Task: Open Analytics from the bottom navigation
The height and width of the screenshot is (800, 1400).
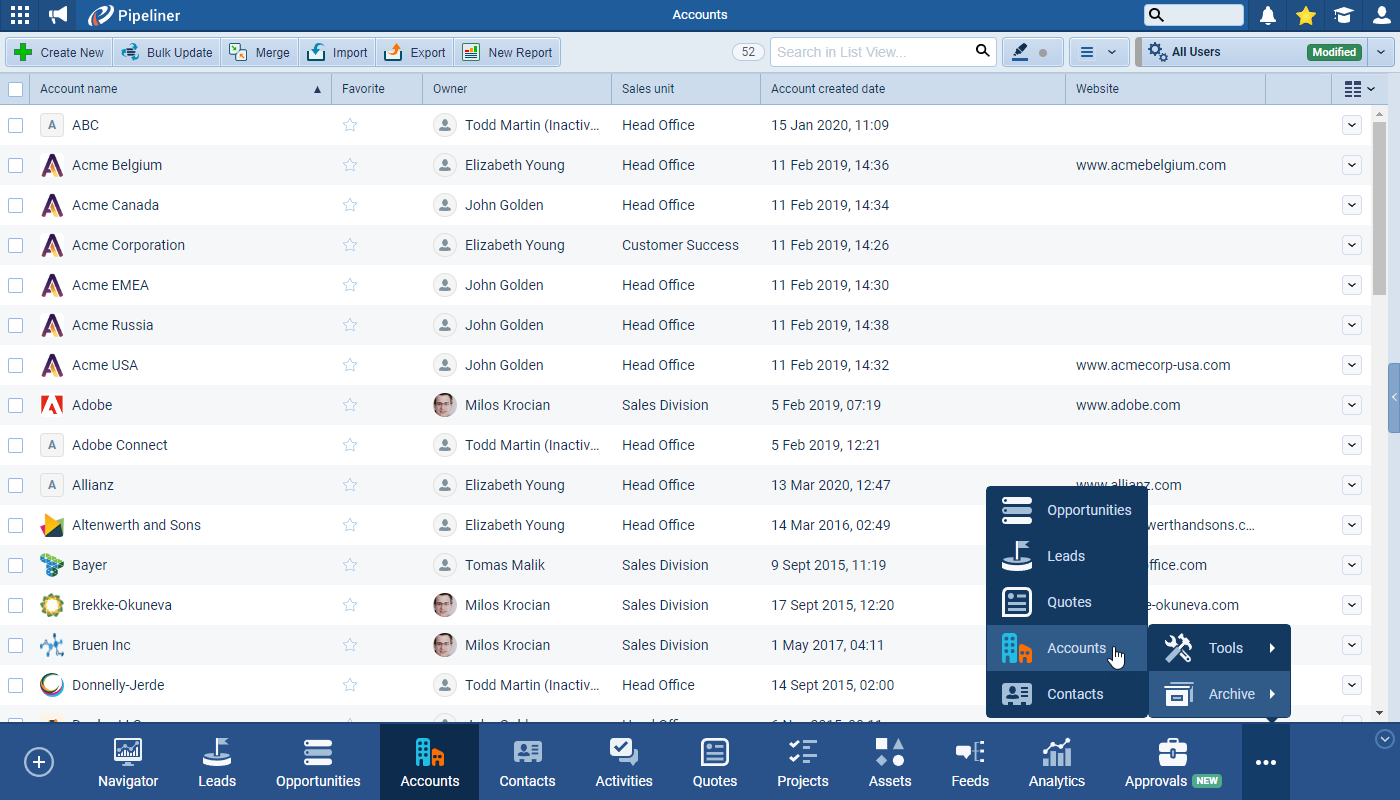Action: coord(1056,762)
